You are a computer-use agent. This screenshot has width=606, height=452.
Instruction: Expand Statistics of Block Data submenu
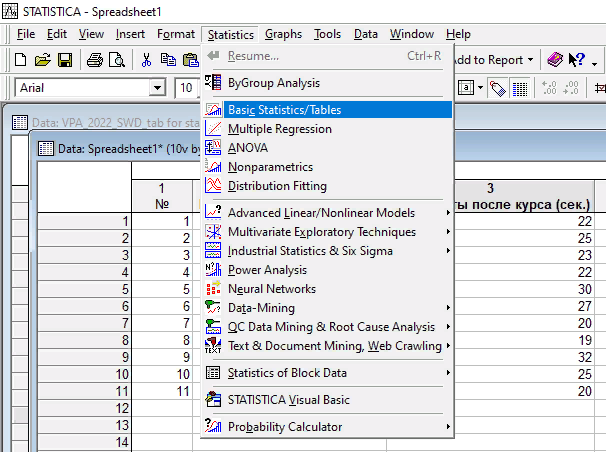click(448, 372)
